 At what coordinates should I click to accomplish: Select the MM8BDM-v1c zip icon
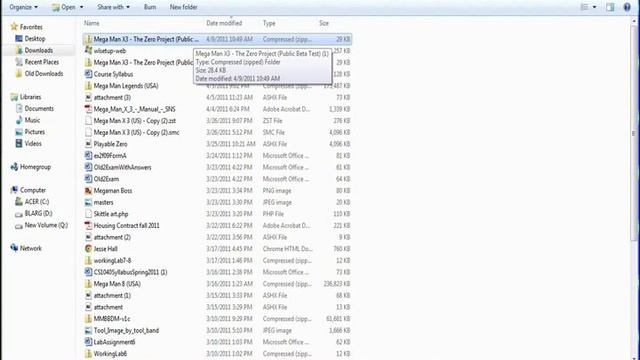tap(88, 318)
